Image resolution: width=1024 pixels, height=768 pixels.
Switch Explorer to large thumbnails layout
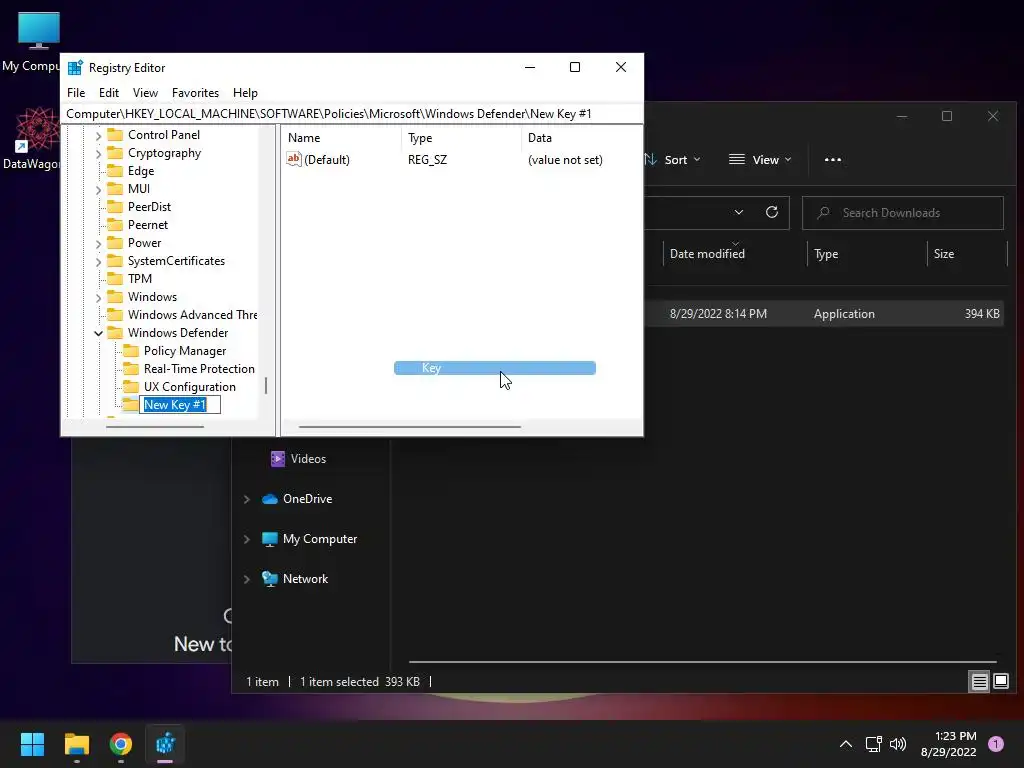point(1000,682)
